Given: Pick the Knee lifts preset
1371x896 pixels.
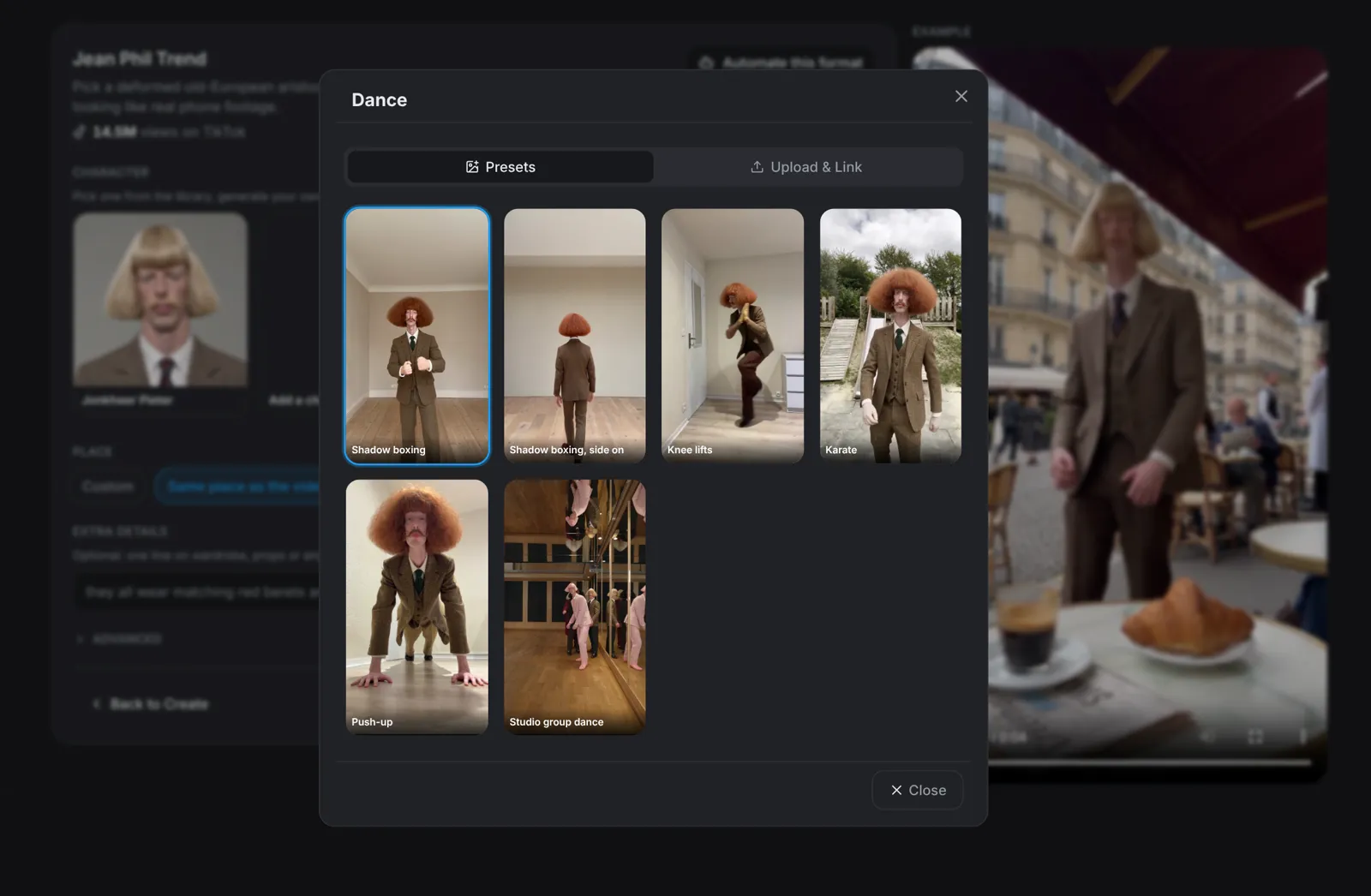Looking at the screenshot, I should [733, 336].
